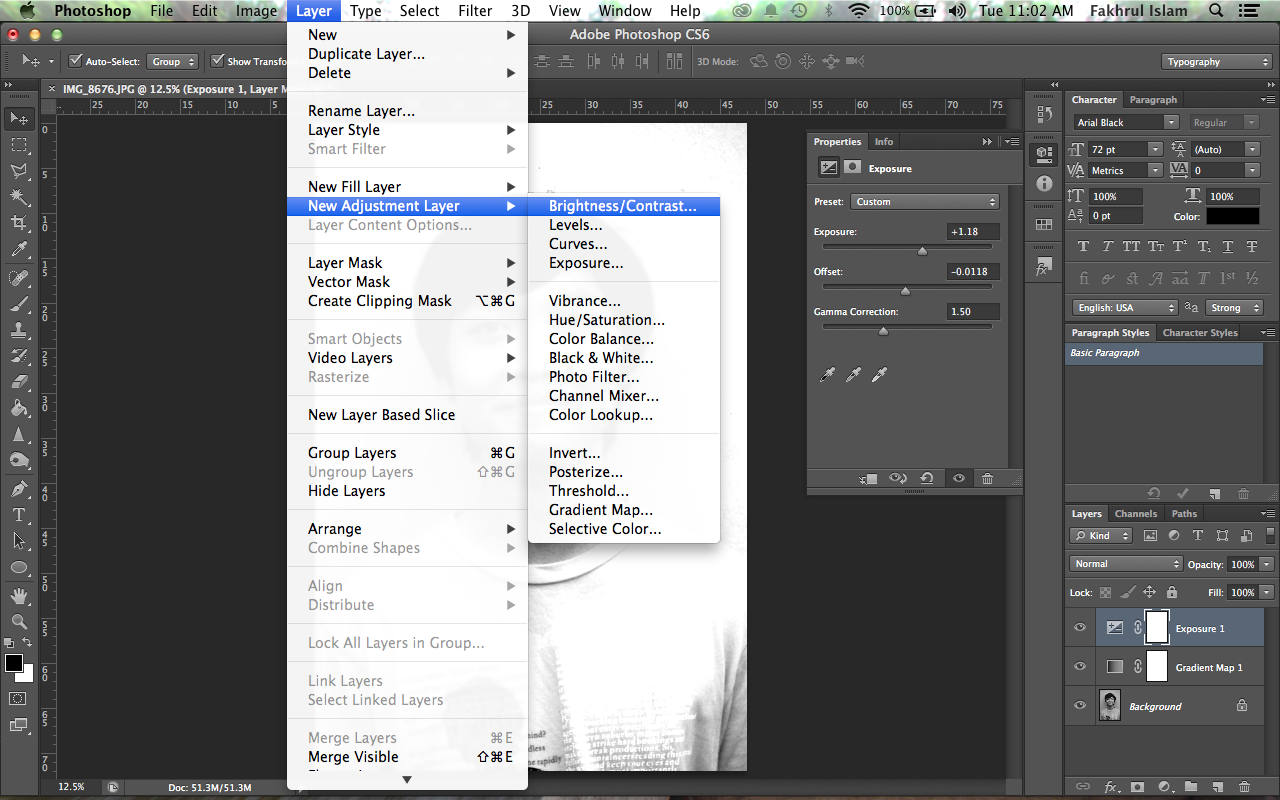Switch to the Paragraph tab
This screenshot has width=1280, height=800.
[1153, 100]
